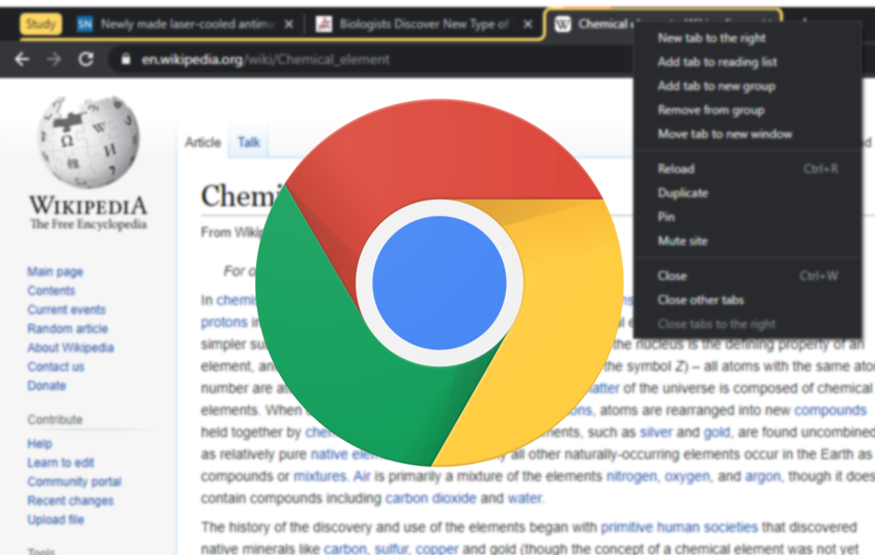Open the 'Recent changes' sidebar link
The image size is (875, 555).
[70, 500]
